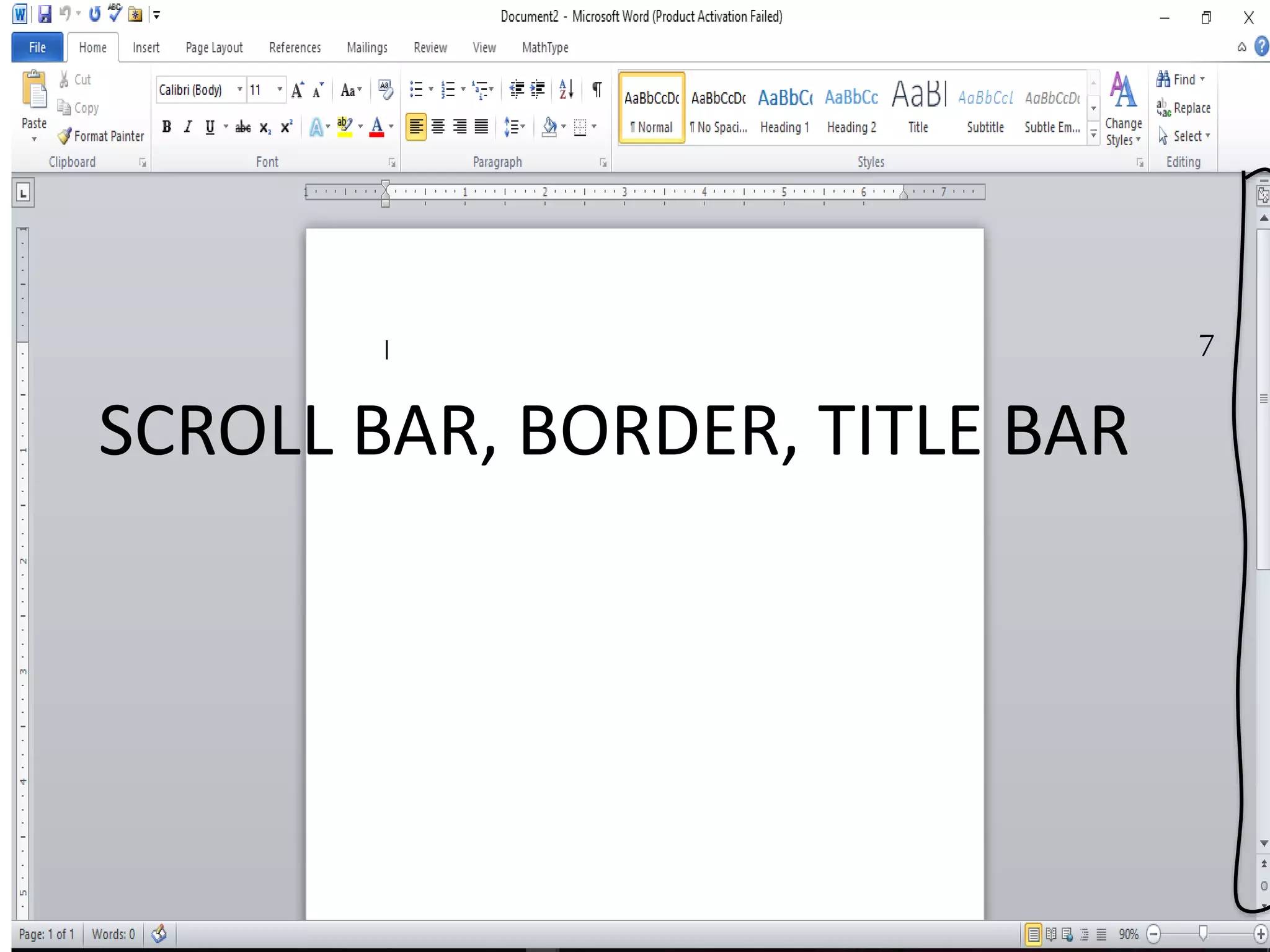Switch to the Review tab
The width and height of the screenshot is (1270, 952).
pyautogui.click(x=430, y=48)
